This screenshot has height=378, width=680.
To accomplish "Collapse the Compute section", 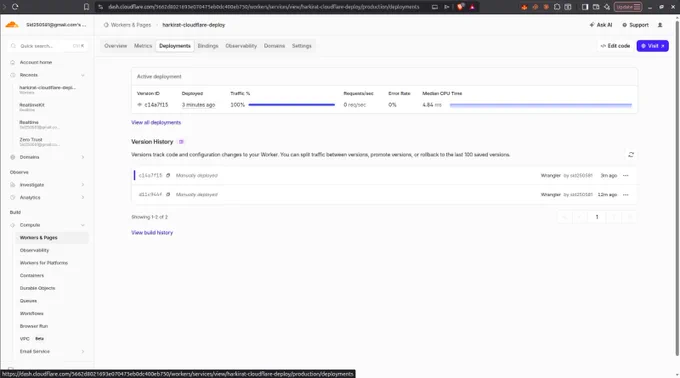I will tap(83, 225).
